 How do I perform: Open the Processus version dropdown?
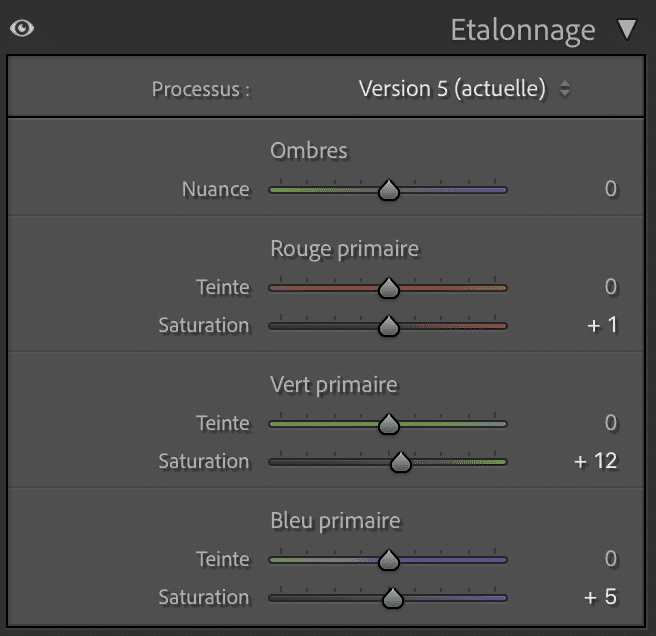click(464, 89)
